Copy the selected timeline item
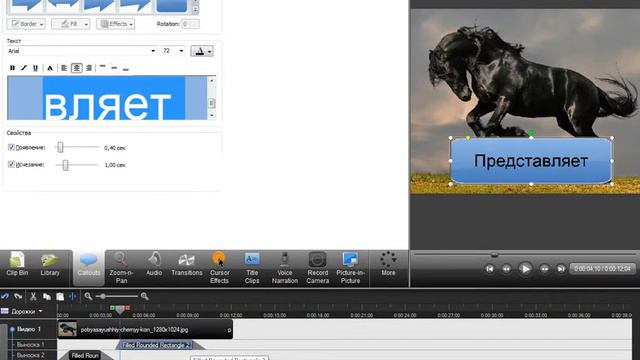Viewport: 640px width, 360px height. tap(47, 296)
